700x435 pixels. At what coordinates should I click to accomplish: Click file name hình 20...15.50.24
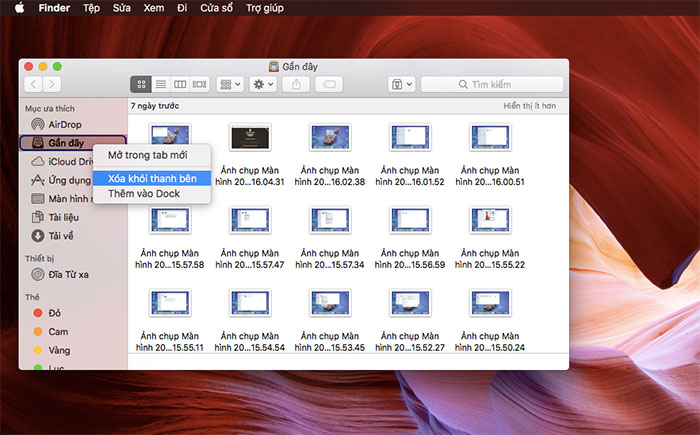pyautogui.click(x=490, y=347)
